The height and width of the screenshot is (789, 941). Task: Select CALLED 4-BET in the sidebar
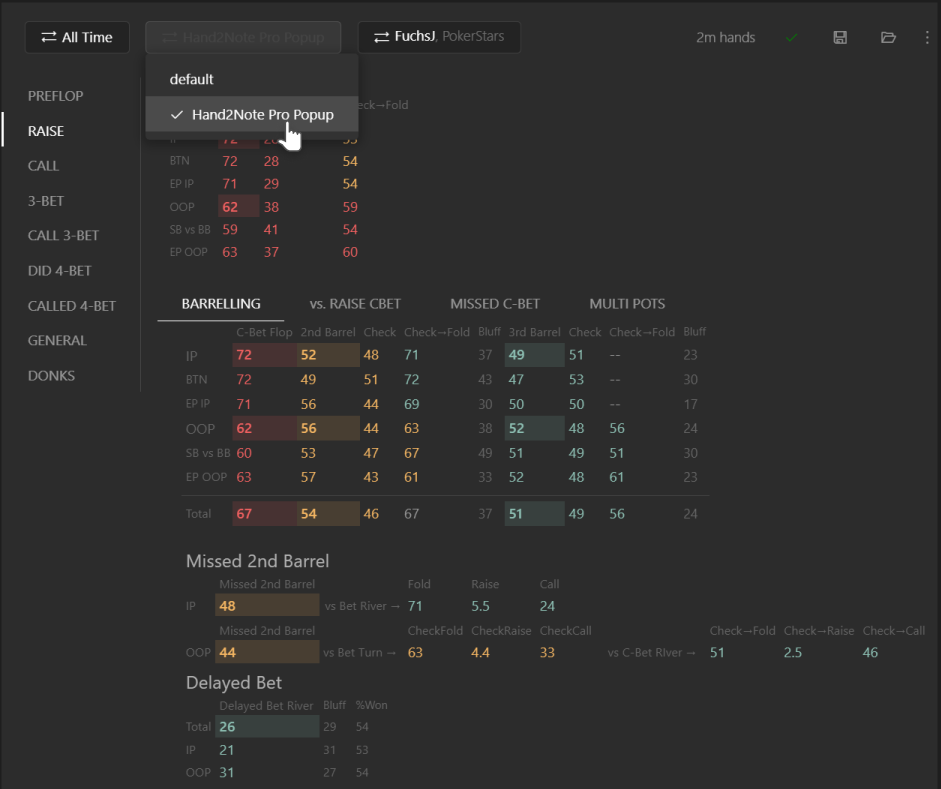click(x=72, y=306)
